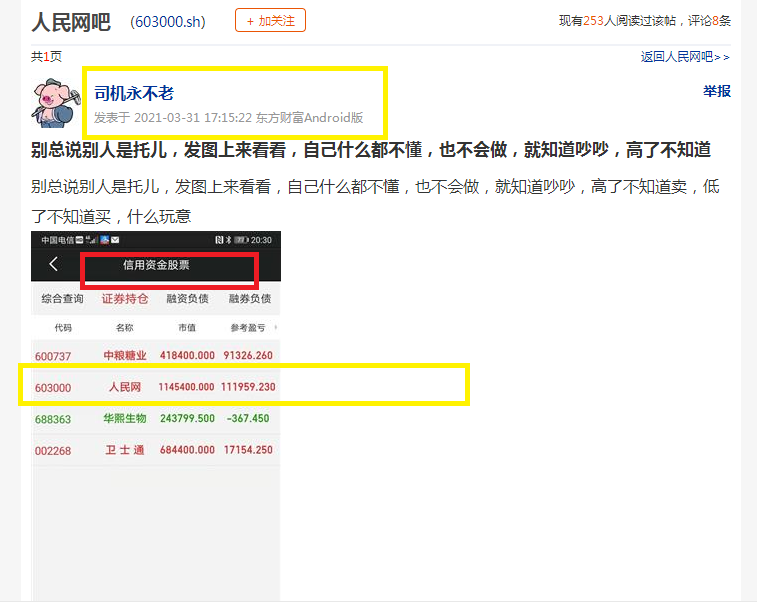Click the pig avatar image
Image resolution: width=757 pixels, height=605 pixels.
[x=55, y=103]
